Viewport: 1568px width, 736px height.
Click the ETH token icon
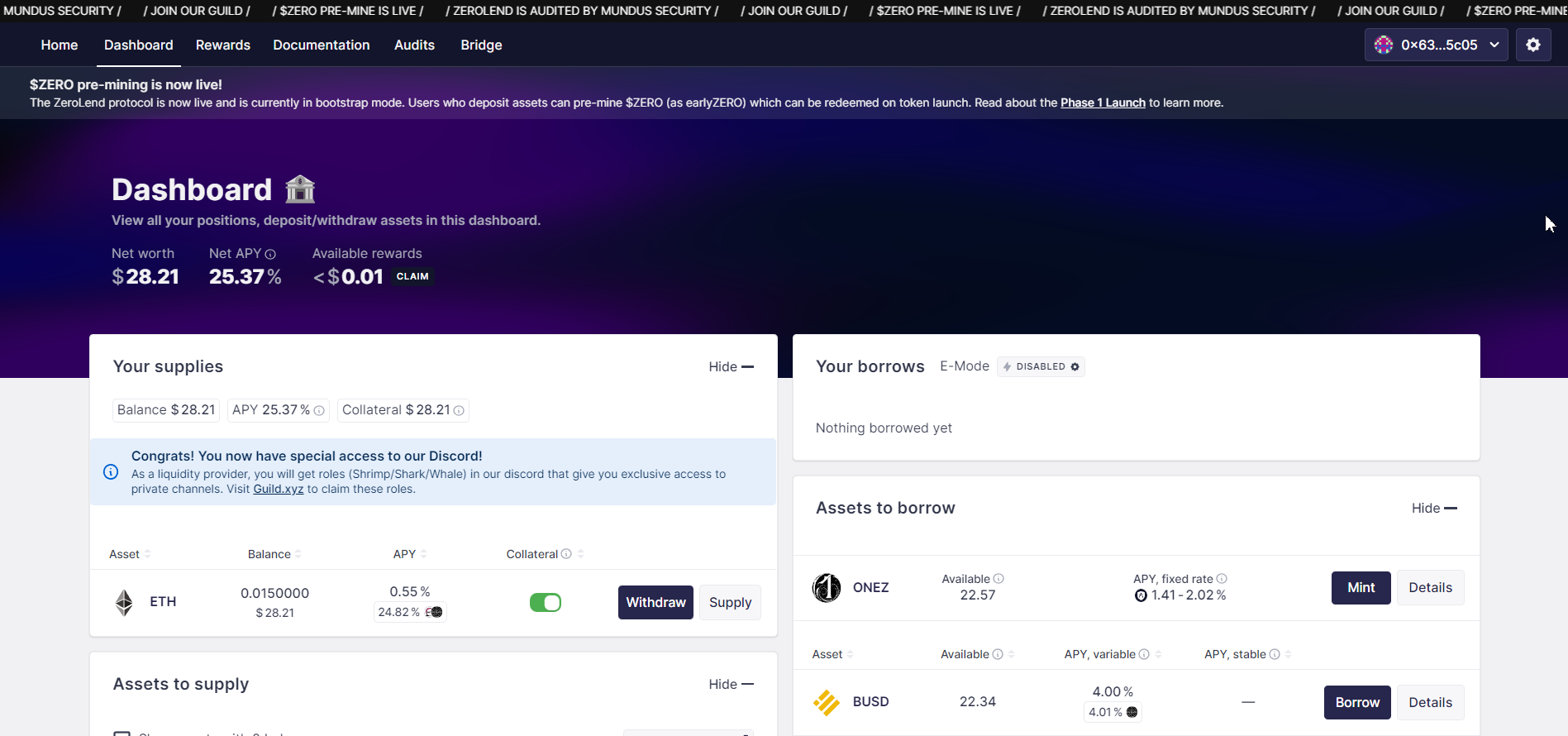[124, 602]
